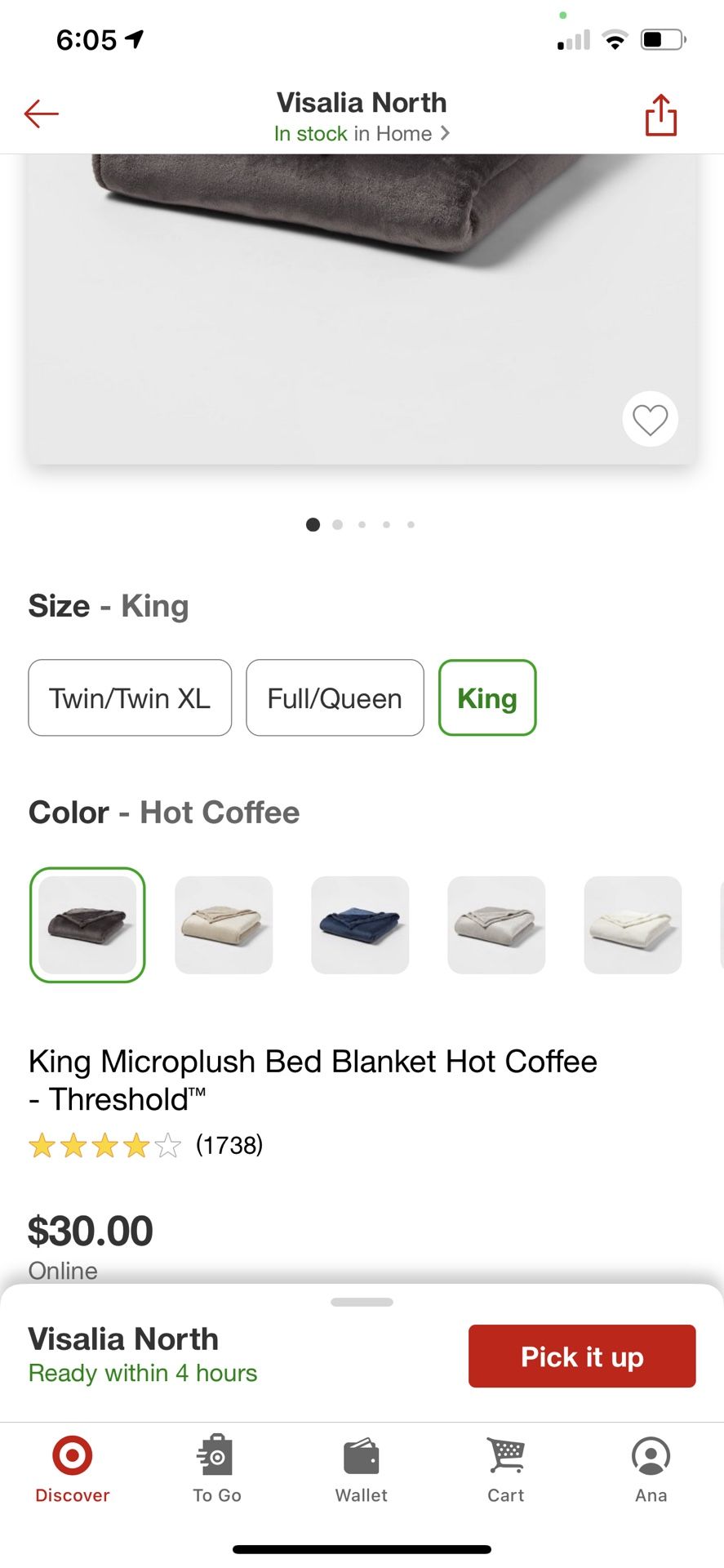The image size is (724, 1568).
Task: Open the Wallet icon tab
Action: pyautogui.click(x=362, y=1468)
